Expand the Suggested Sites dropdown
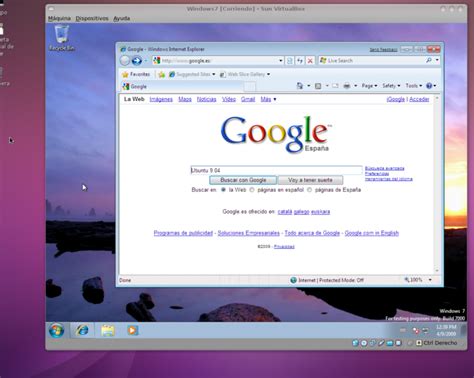This screenshot has height=378, width=474. (214, 74)
